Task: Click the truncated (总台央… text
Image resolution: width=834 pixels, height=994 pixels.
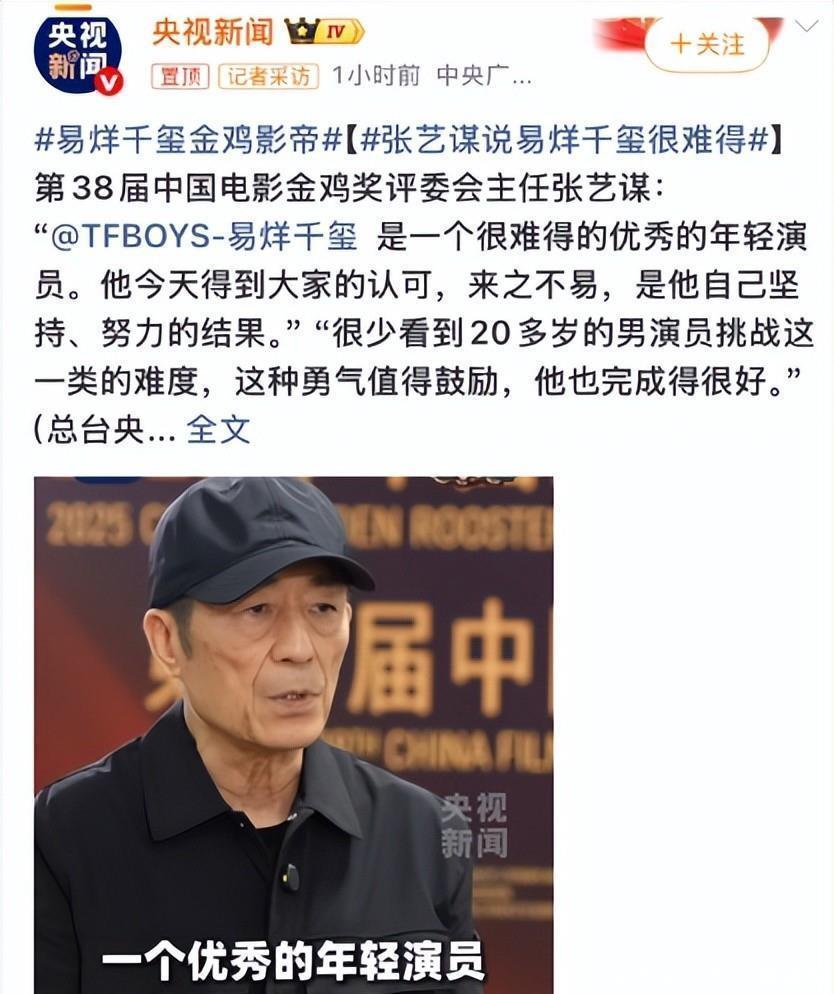Action: (105, 430)
